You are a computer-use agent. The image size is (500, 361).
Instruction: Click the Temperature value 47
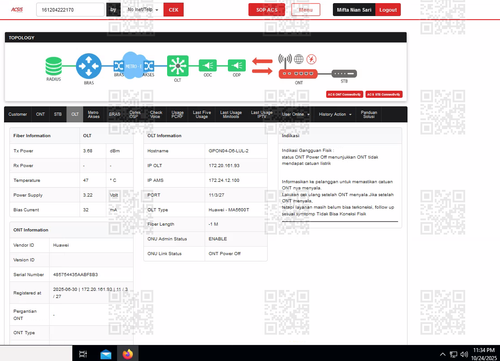coord(86,180)
